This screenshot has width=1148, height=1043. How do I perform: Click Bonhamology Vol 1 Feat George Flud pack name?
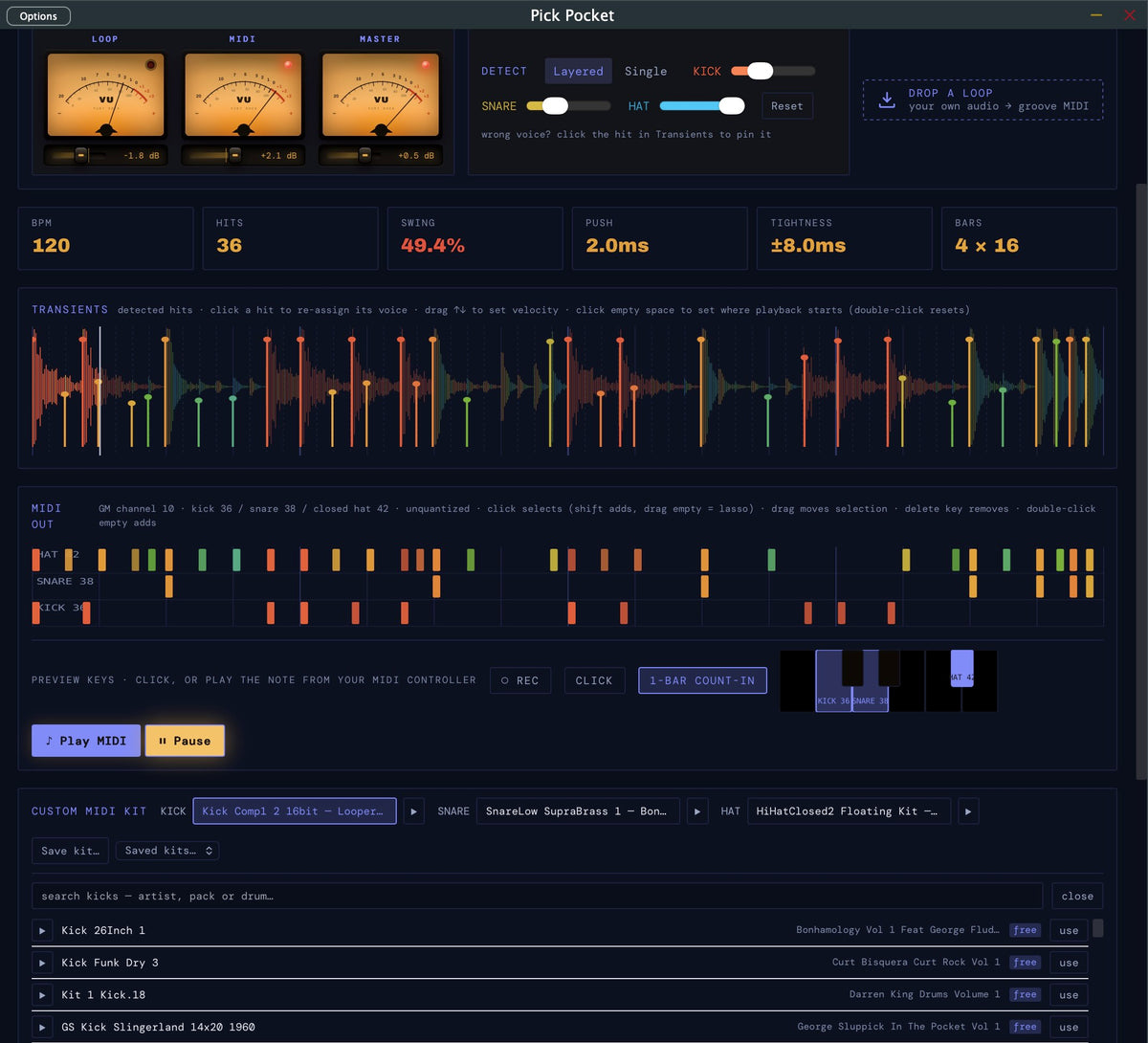(897, 930)
